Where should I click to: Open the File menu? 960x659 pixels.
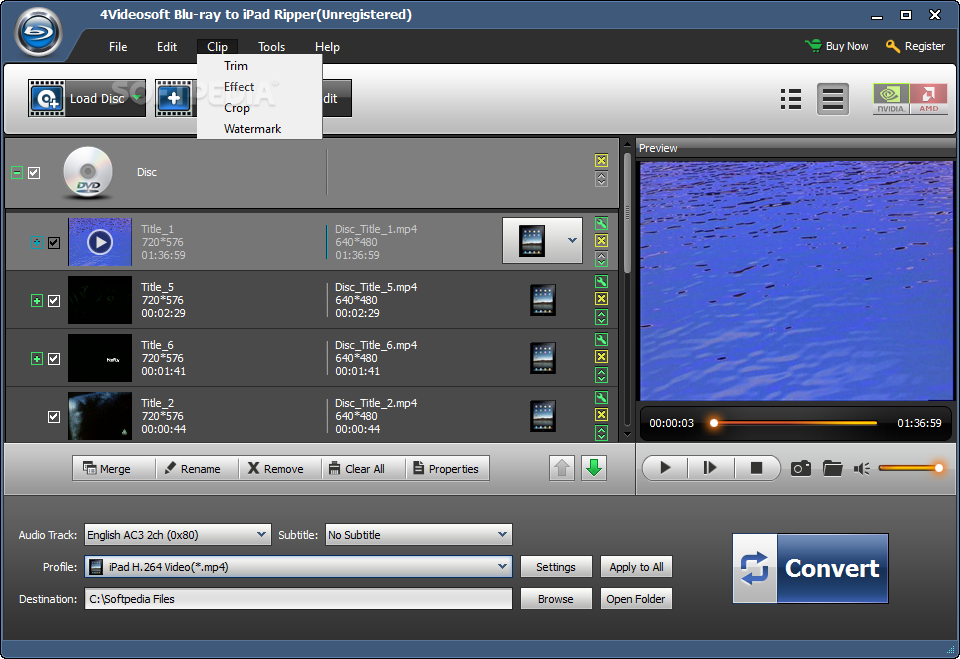pos(118,47)
